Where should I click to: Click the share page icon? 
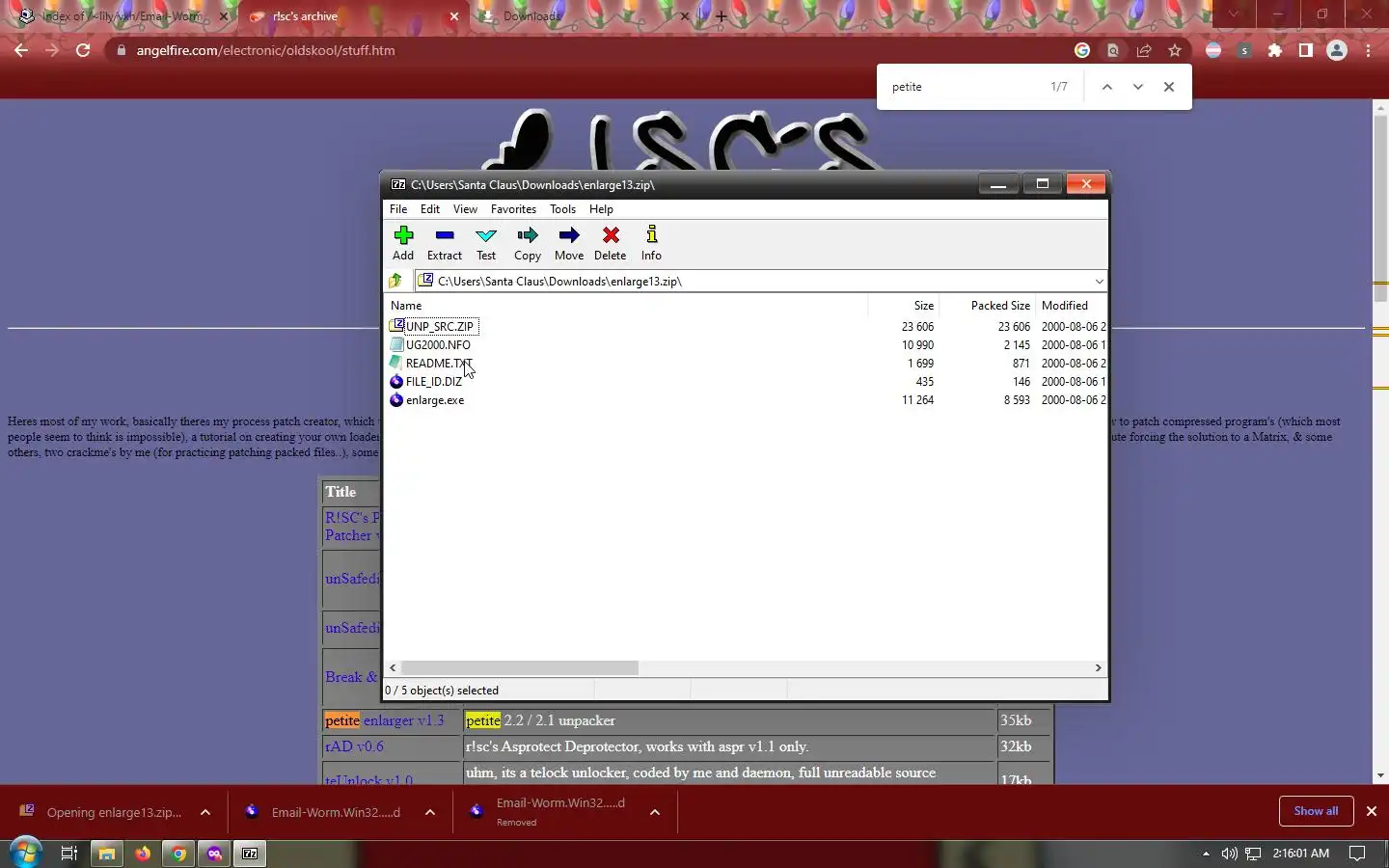coord(1144,50)
